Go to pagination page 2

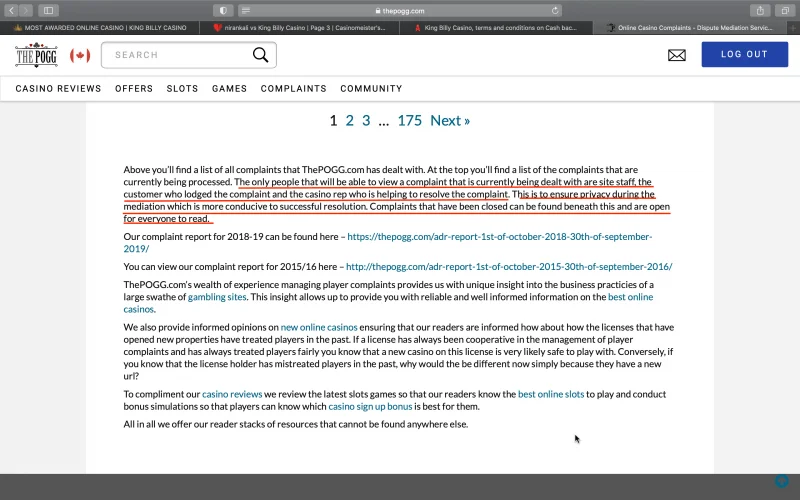pyautogui.click(x=349, y=120)
